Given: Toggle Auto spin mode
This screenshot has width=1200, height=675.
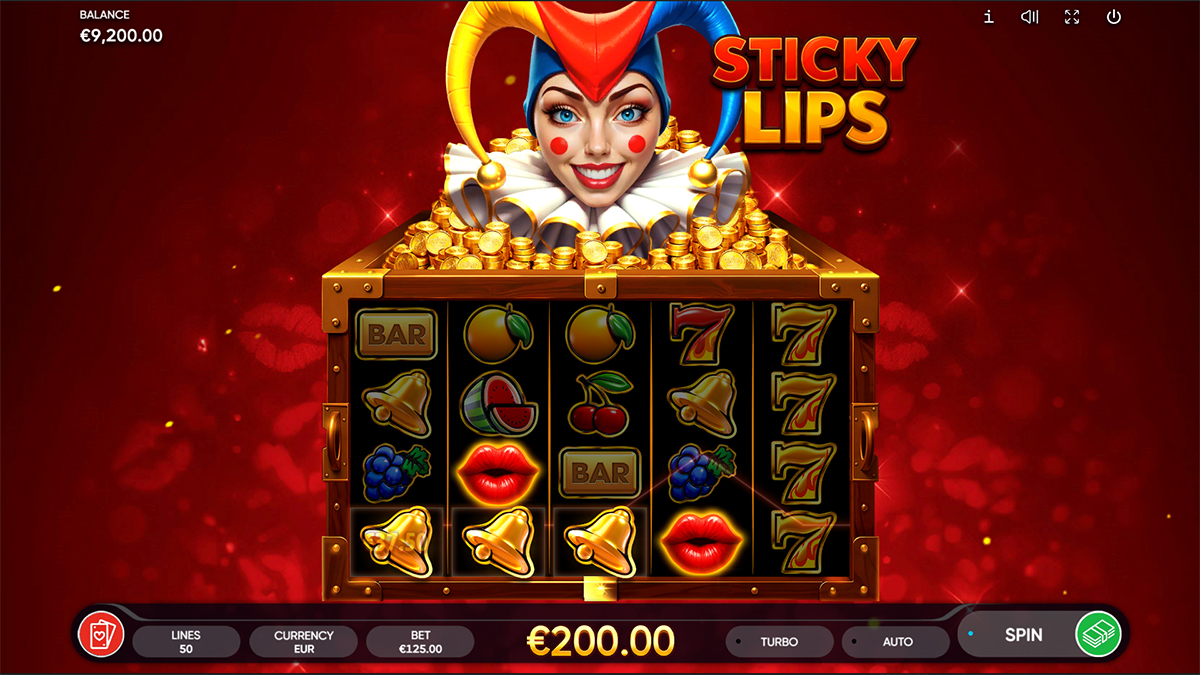Looking at the screenshot, I should [x=896, y=641].
